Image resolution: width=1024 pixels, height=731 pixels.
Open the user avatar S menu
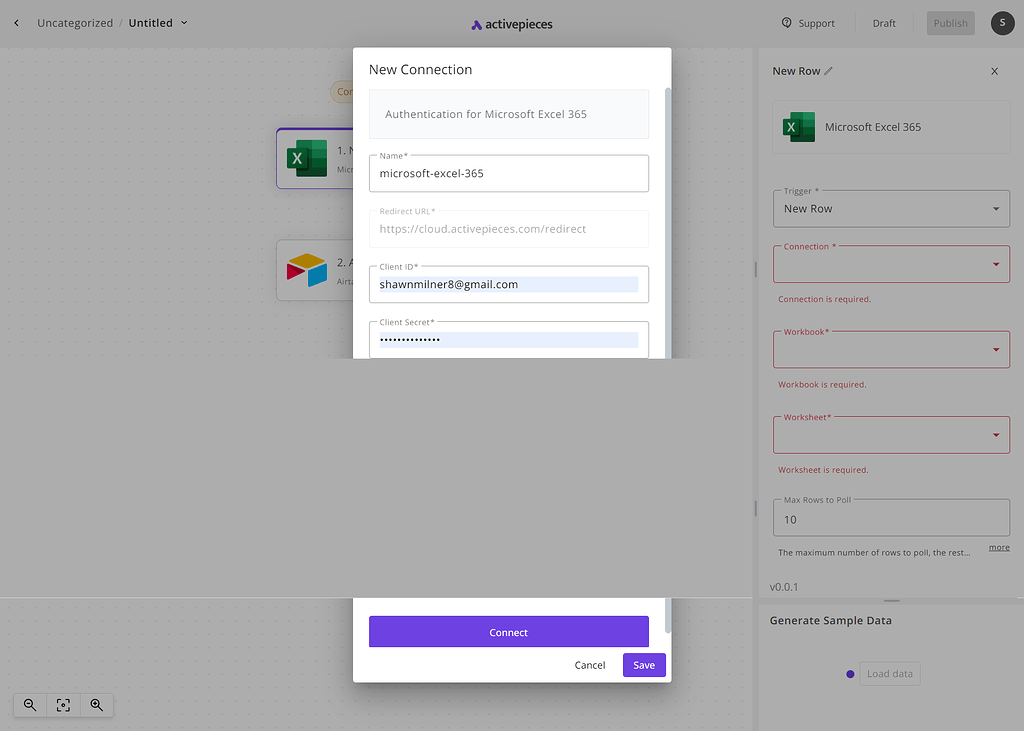[1002, 23]
